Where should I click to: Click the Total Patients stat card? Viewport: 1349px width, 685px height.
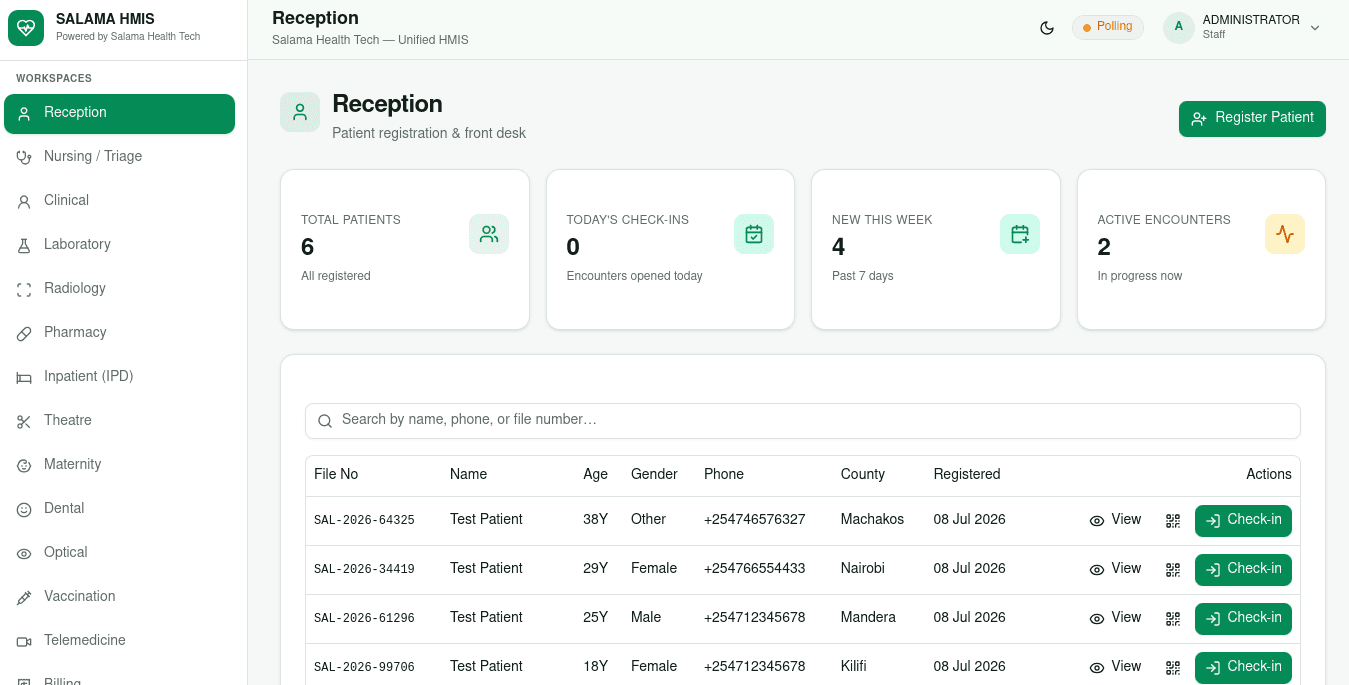(x=405, y=249)
